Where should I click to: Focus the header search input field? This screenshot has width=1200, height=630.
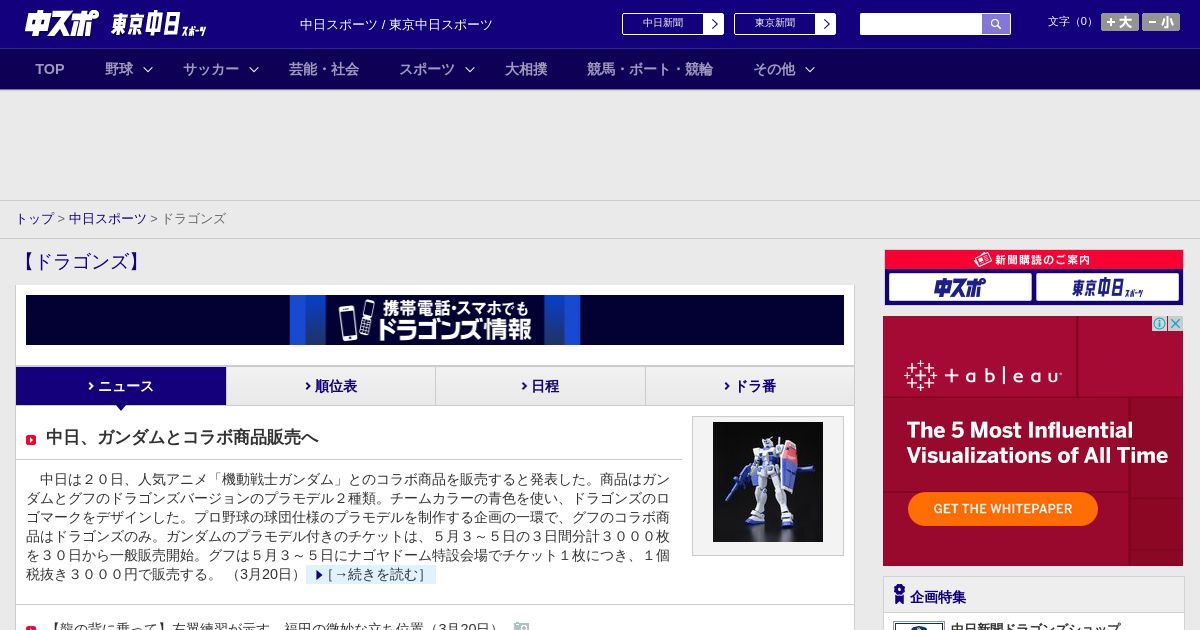click(921, 24)
